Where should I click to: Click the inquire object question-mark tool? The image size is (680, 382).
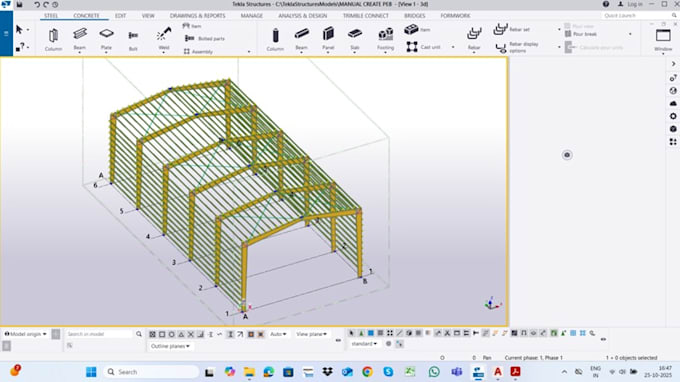pos(20,47)
